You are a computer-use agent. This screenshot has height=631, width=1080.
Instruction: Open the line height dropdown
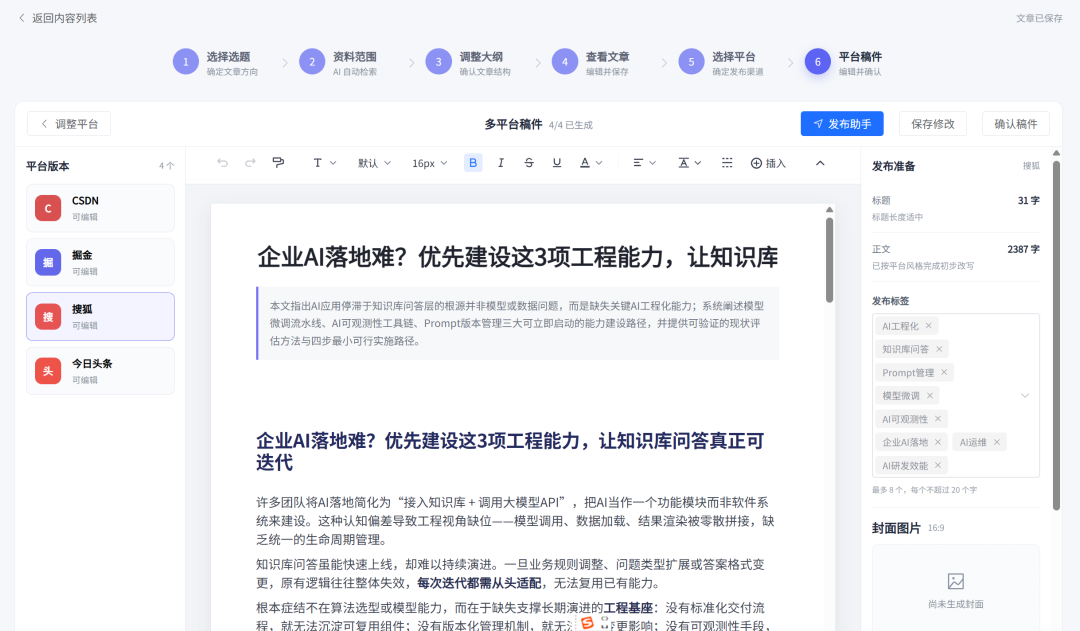point(689,163)
